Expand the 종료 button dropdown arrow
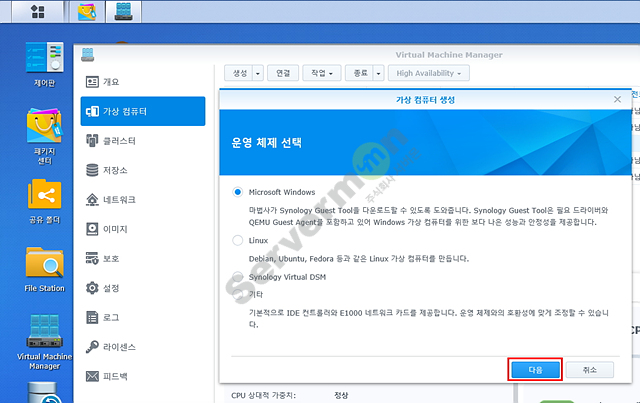 point(378,73)
